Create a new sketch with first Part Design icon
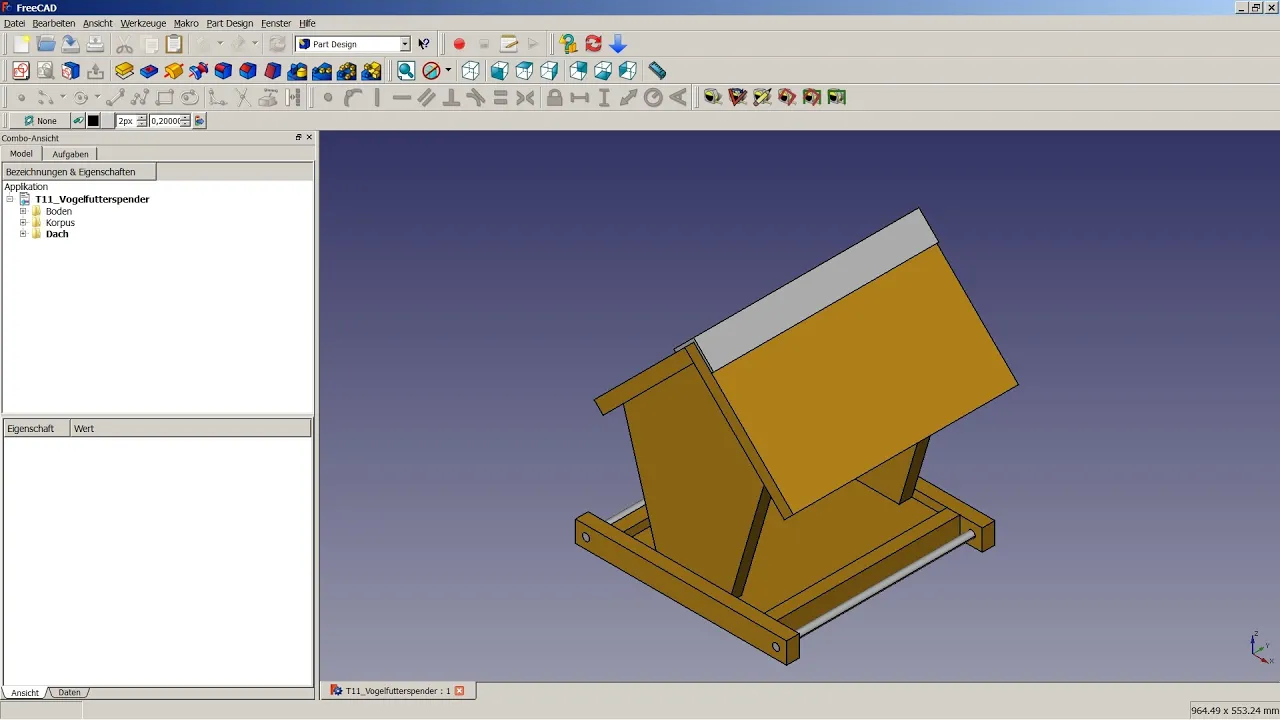This screenshot has width=1280, height=720. (x=21, y=71)
